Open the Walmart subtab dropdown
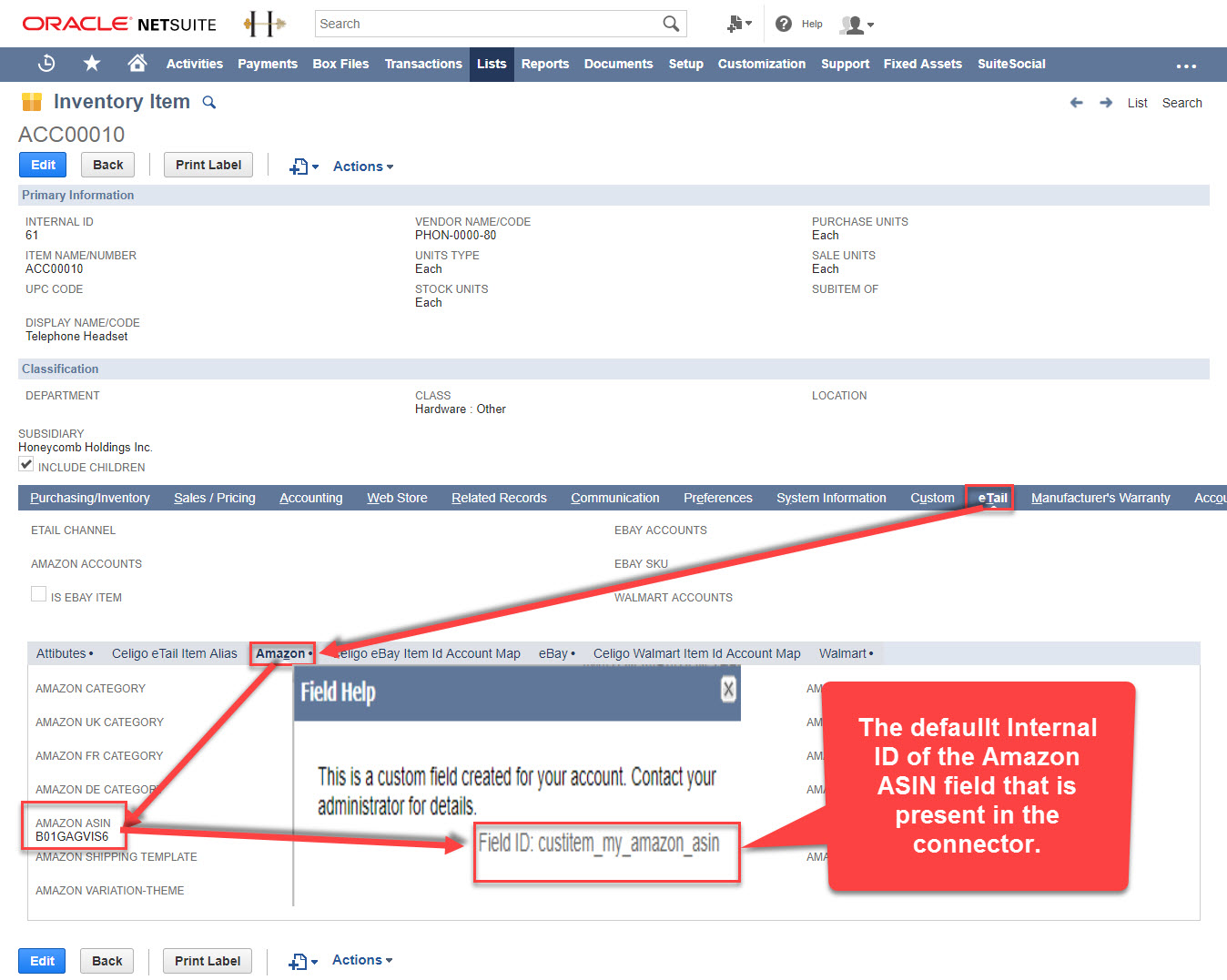Viewport: 1227px width, 980px height. click(x=846, y=653)
